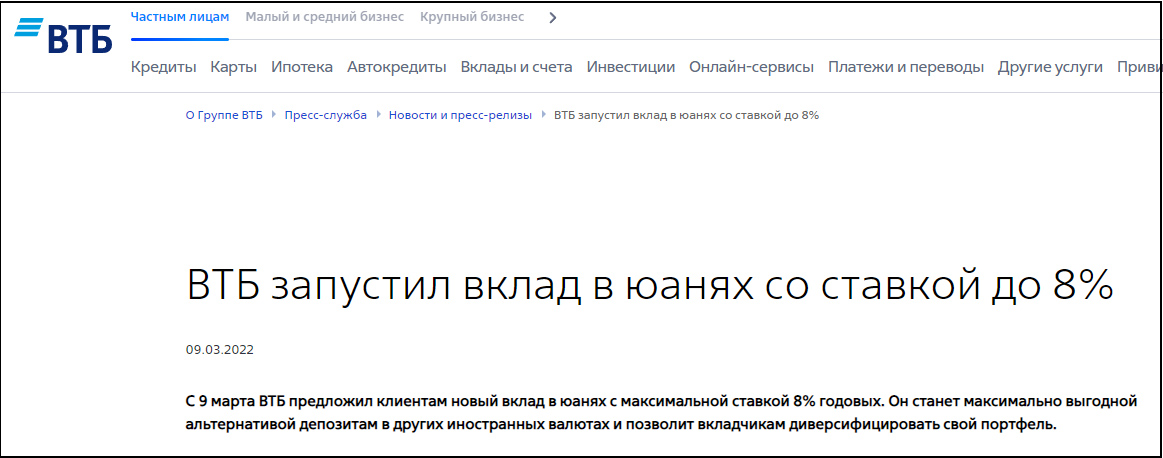
Task: Switch to Малый и средний бизнес tab
Action: [325, 17]
